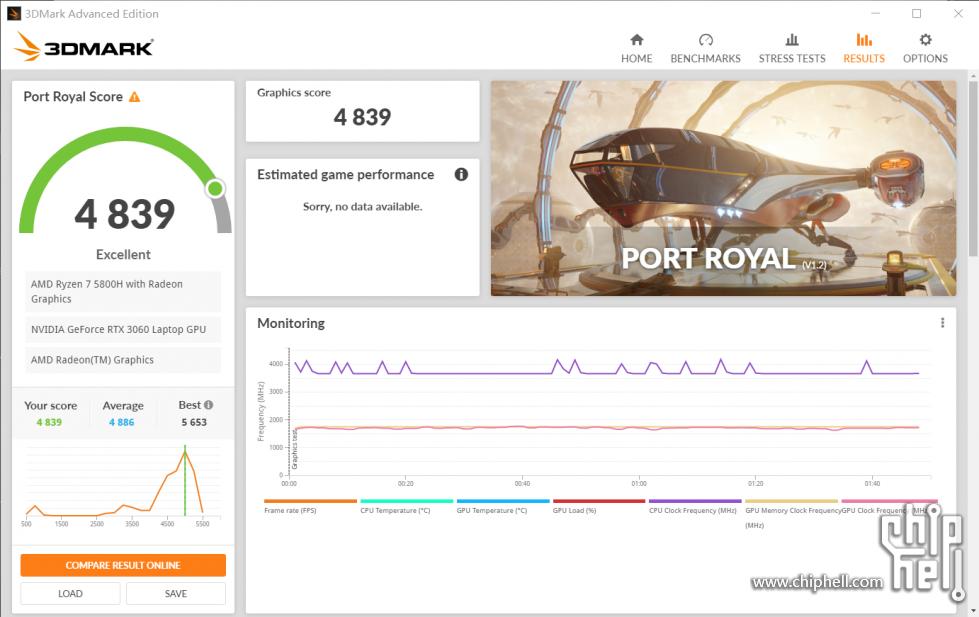Image resolution: width=979 pixels, height=617 pixels.
Task: Click the Monitoring heading
Action: pos(291,323)
